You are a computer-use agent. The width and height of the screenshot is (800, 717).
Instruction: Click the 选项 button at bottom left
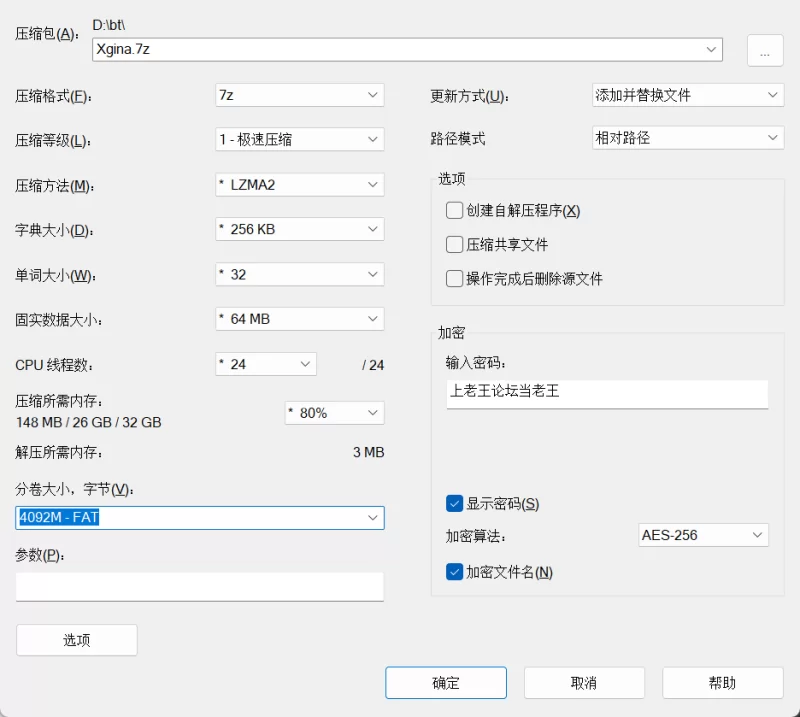tap(77, 640)
